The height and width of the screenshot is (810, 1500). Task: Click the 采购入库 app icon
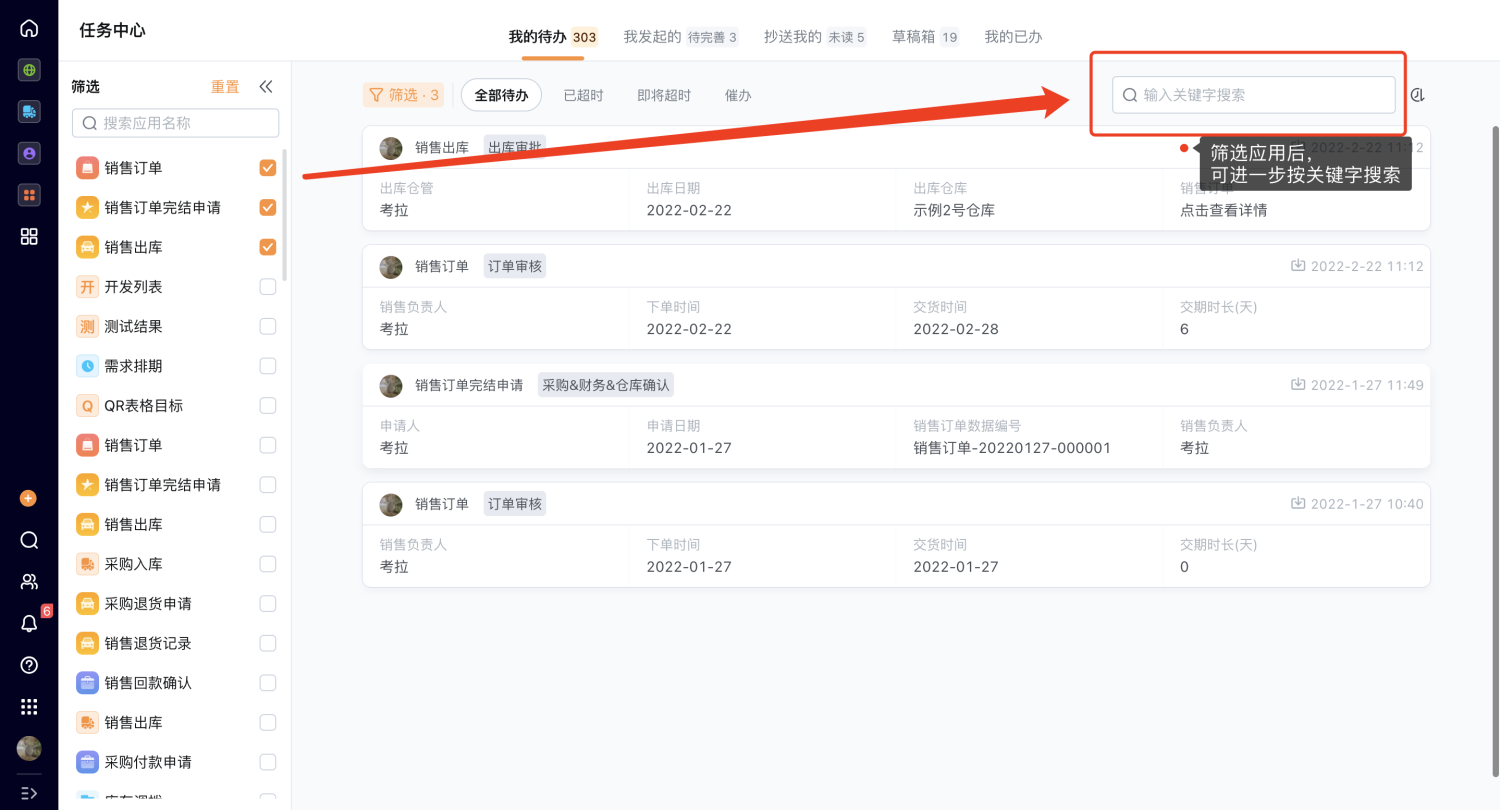[x=87, y=564]
